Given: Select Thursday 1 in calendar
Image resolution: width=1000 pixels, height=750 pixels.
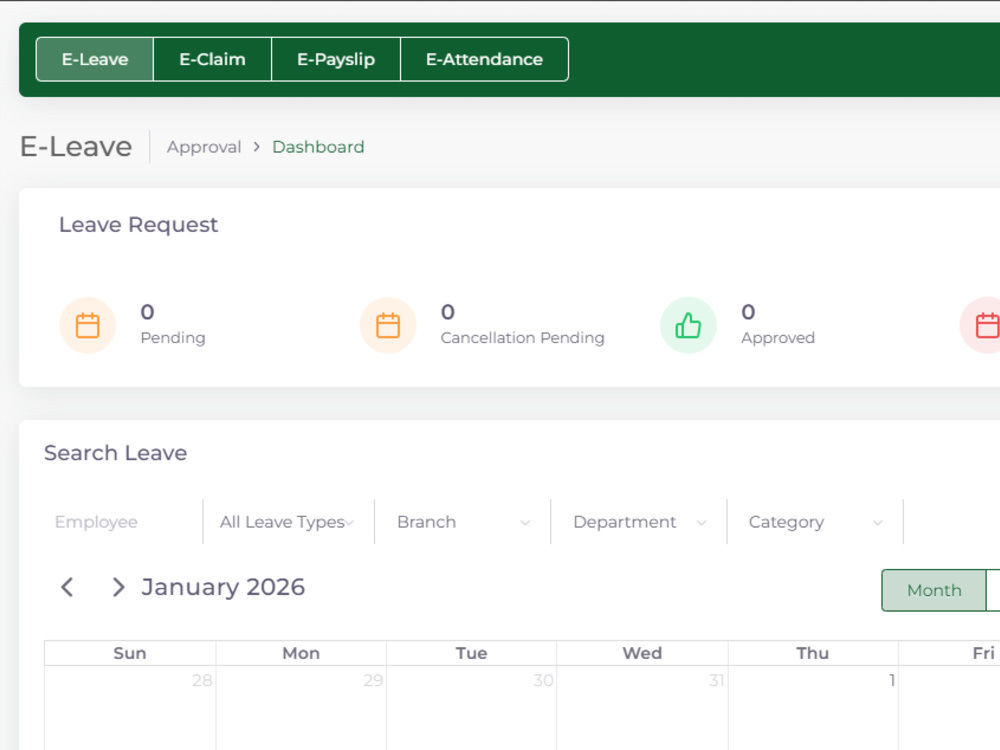Looking at the screenshot, I should click(x=892, y=680).
